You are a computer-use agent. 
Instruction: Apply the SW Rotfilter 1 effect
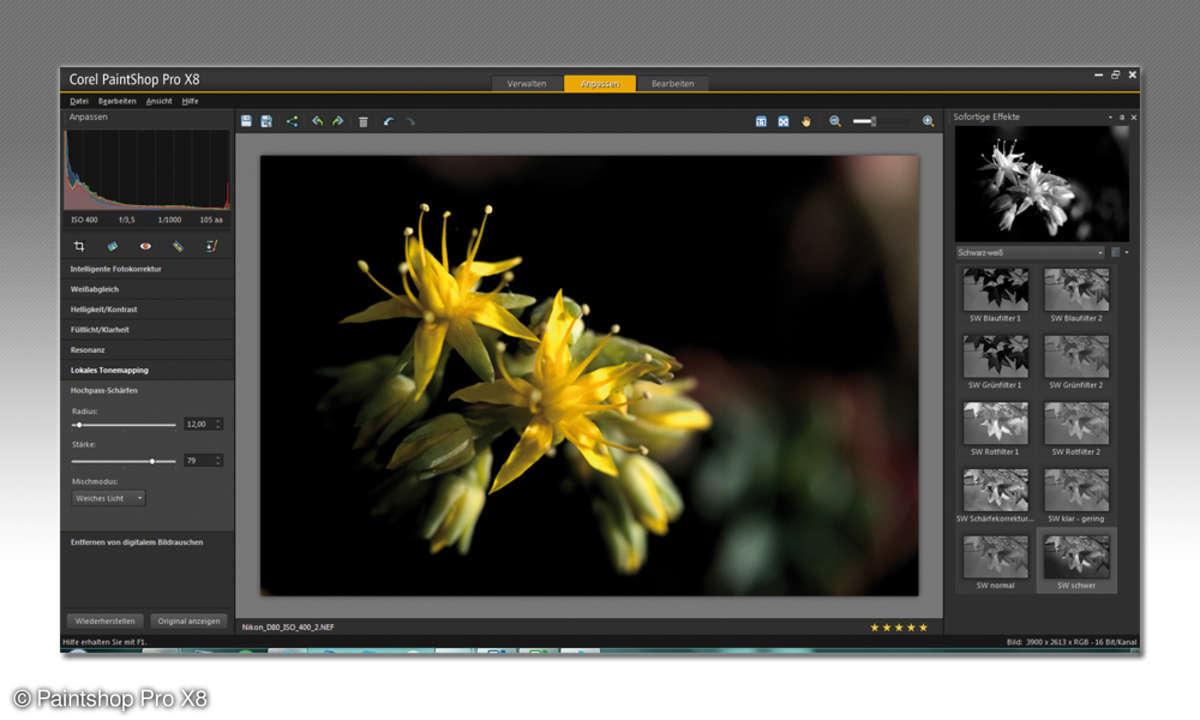point(995,429)
